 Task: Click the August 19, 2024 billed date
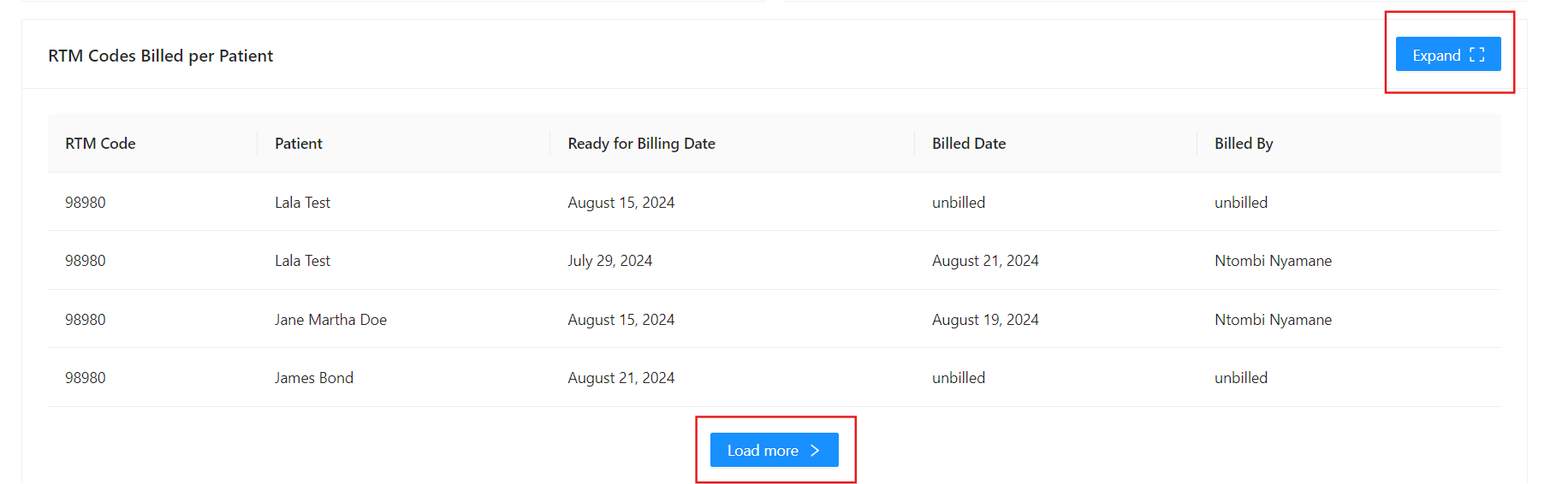[985, 320]
